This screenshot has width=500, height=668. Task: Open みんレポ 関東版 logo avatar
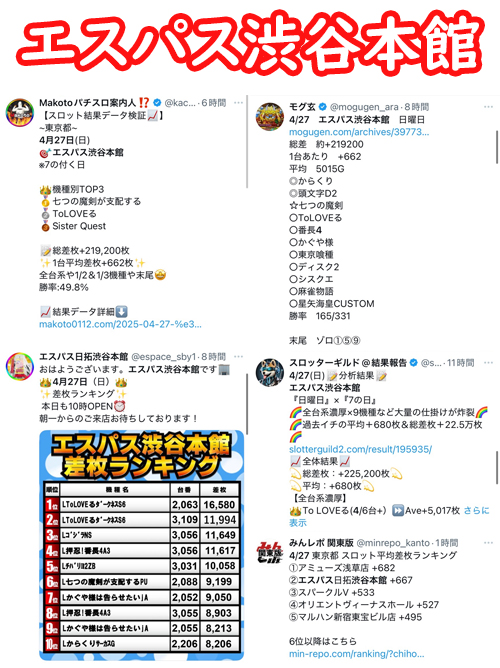[270, 553]
